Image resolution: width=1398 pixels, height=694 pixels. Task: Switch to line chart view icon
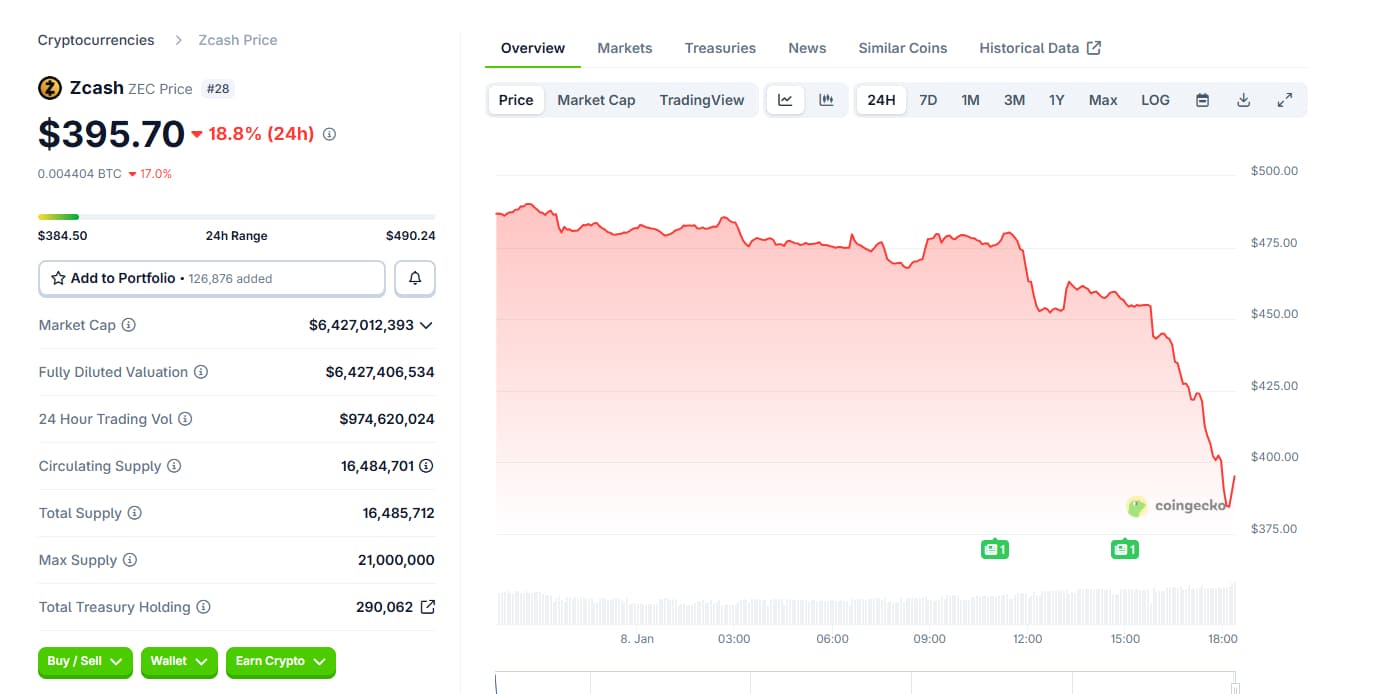(785, 100)
